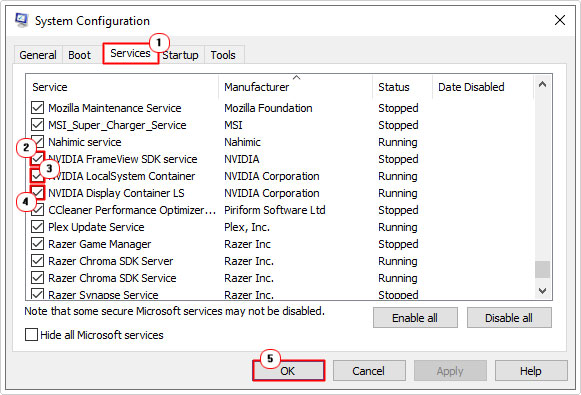Click the System Configuration title bar icon
This screenshot has width=581, height=395.
pos(21,20)
